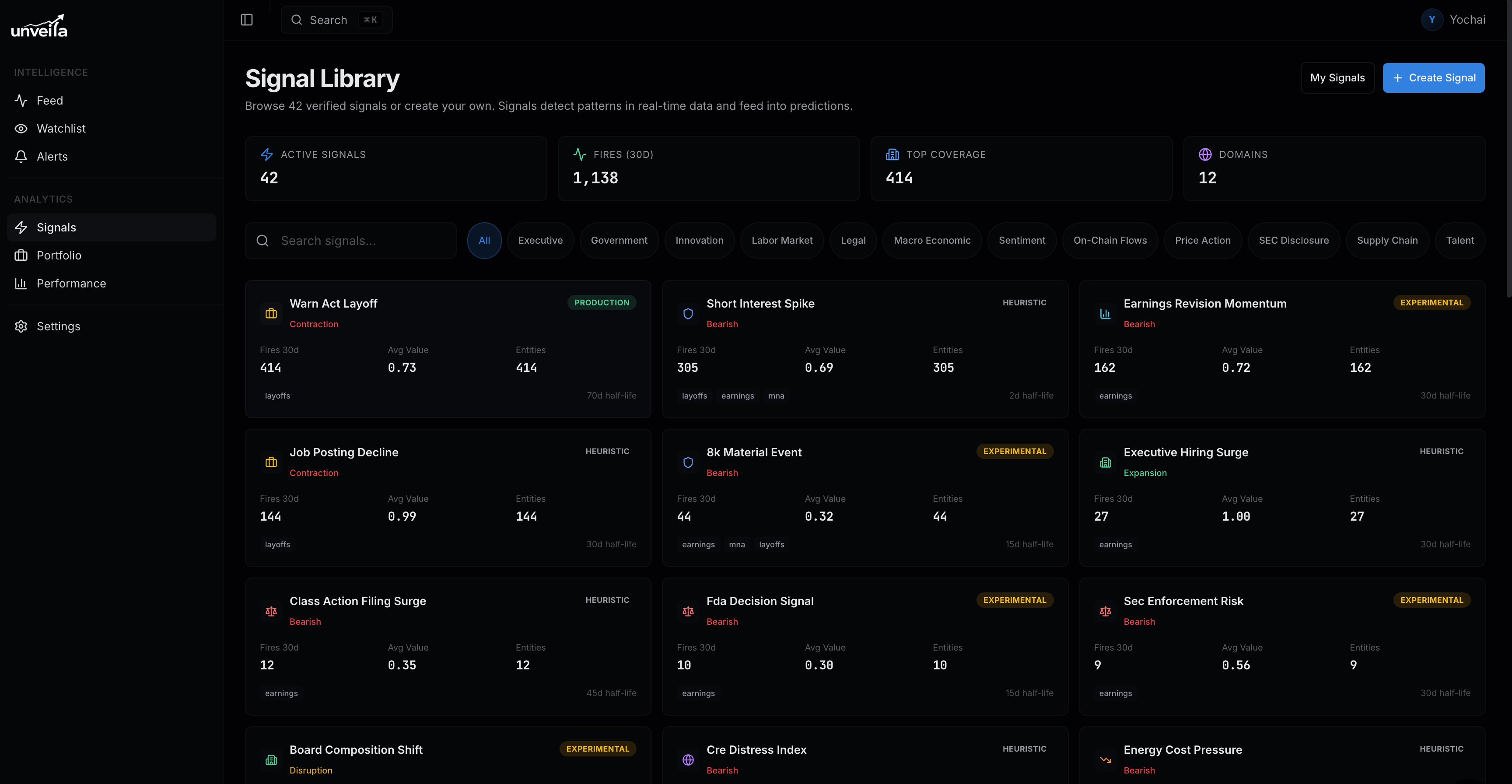This screenshot has width=1512, height=784.
Task: Filter signals by SEC Disclosure
Action: point(1293,241)
